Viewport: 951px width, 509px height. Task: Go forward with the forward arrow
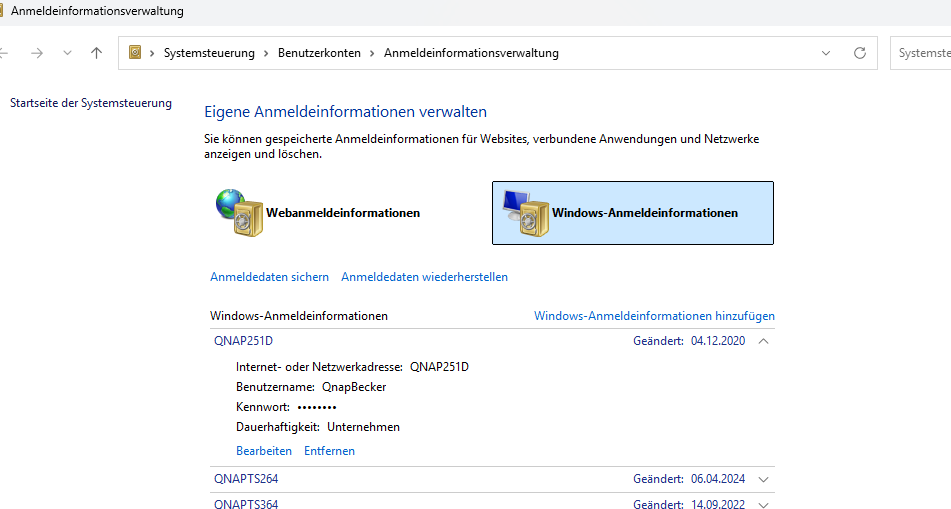(x=37, y=53)
